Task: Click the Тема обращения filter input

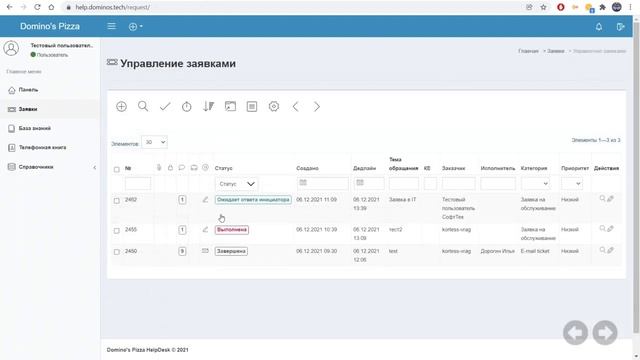Action: 403,184
